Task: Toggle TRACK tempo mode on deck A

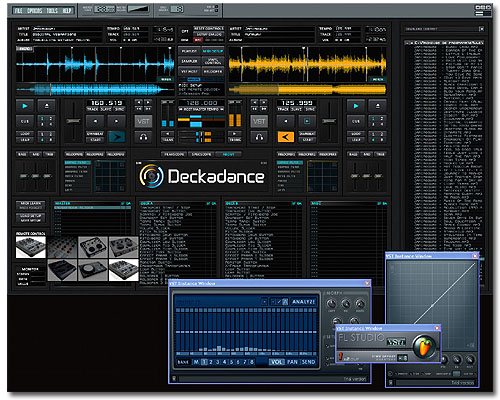Action: pos(93,109)
